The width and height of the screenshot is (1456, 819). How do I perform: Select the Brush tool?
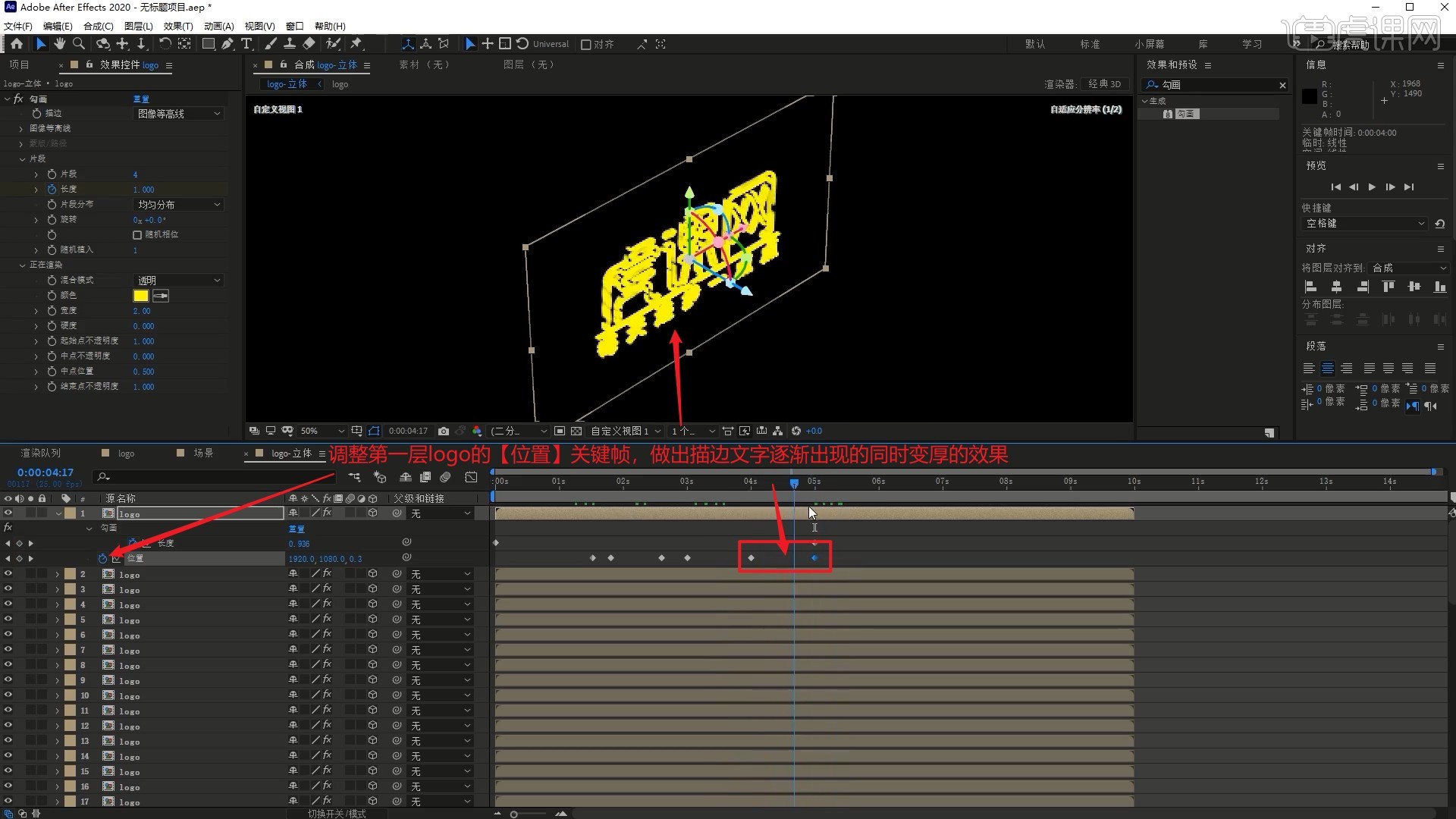click(271, 44)
